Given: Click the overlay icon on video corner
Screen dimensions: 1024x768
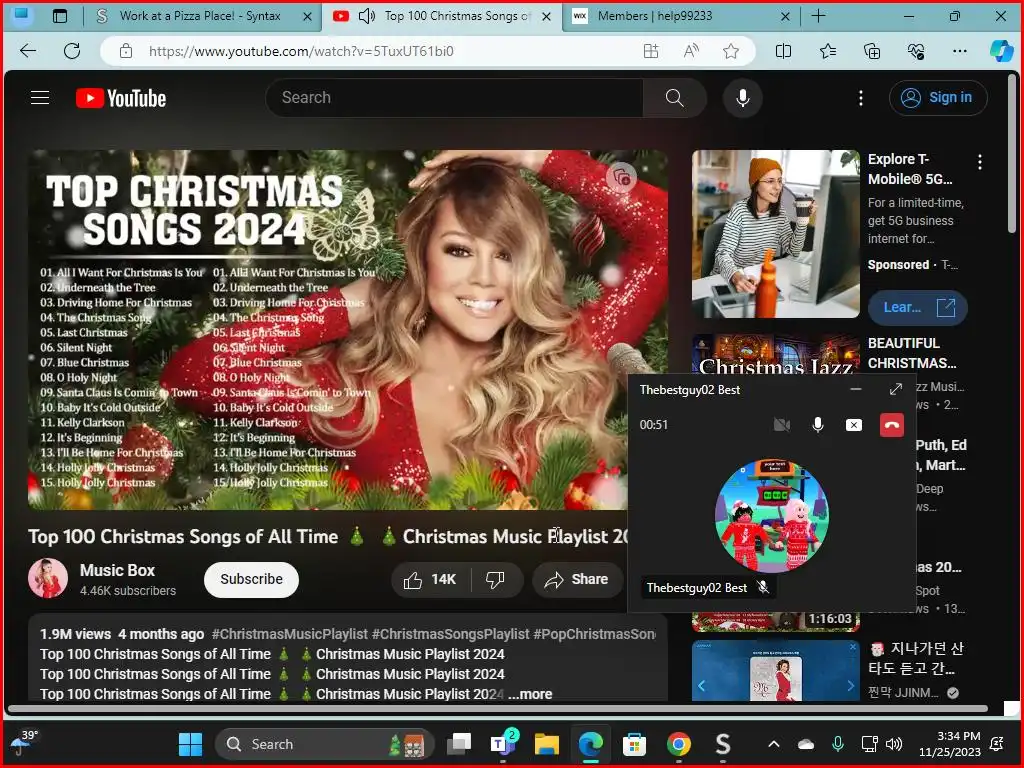Looking at the screenshot, I should [622, 176].
